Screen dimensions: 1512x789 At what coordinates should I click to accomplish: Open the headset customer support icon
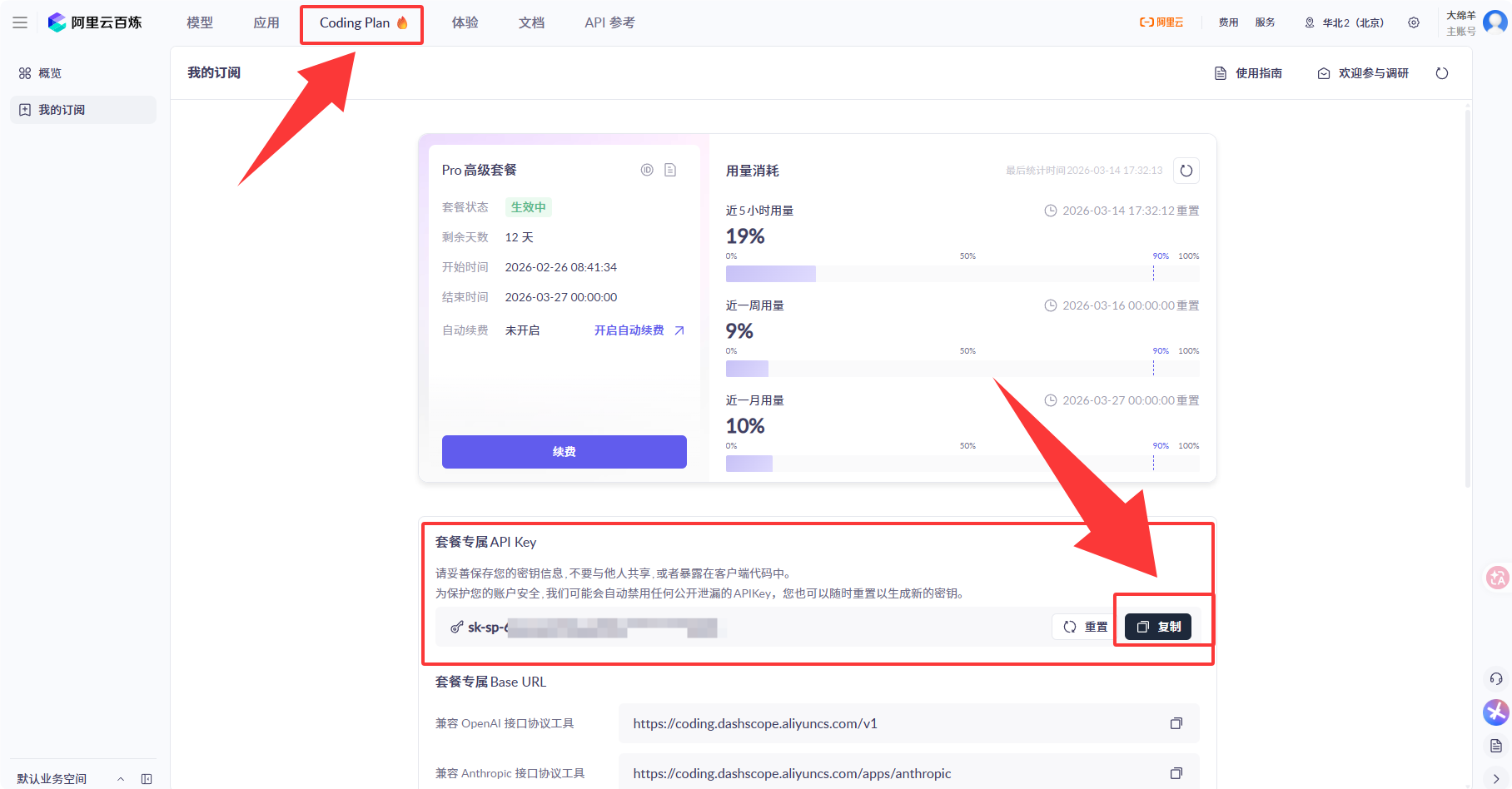pyautogui.click(x=1495, y=678)
